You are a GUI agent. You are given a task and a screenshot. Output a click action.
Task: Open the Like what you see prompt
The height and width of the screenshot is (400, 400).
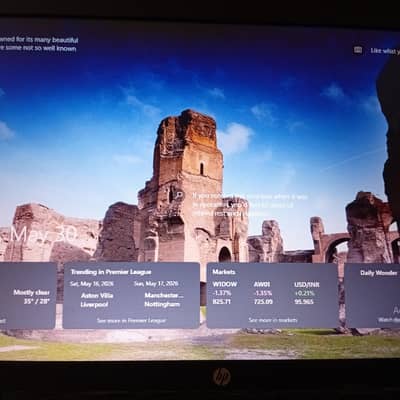[x=385, y=51]
